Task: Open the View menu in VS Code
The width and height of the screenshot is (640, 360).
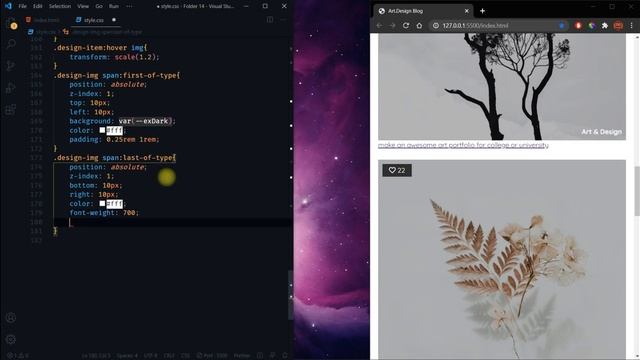Action: point(83,6)
